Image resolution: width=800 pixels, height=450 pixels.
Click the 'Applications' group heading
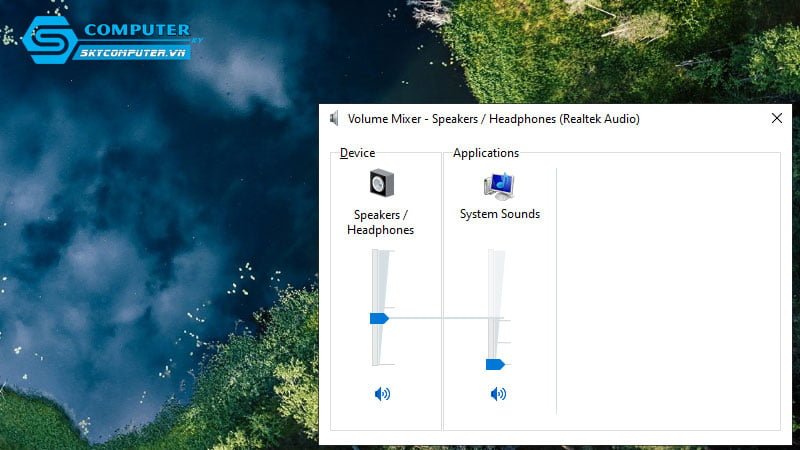[x=486, y=153]
